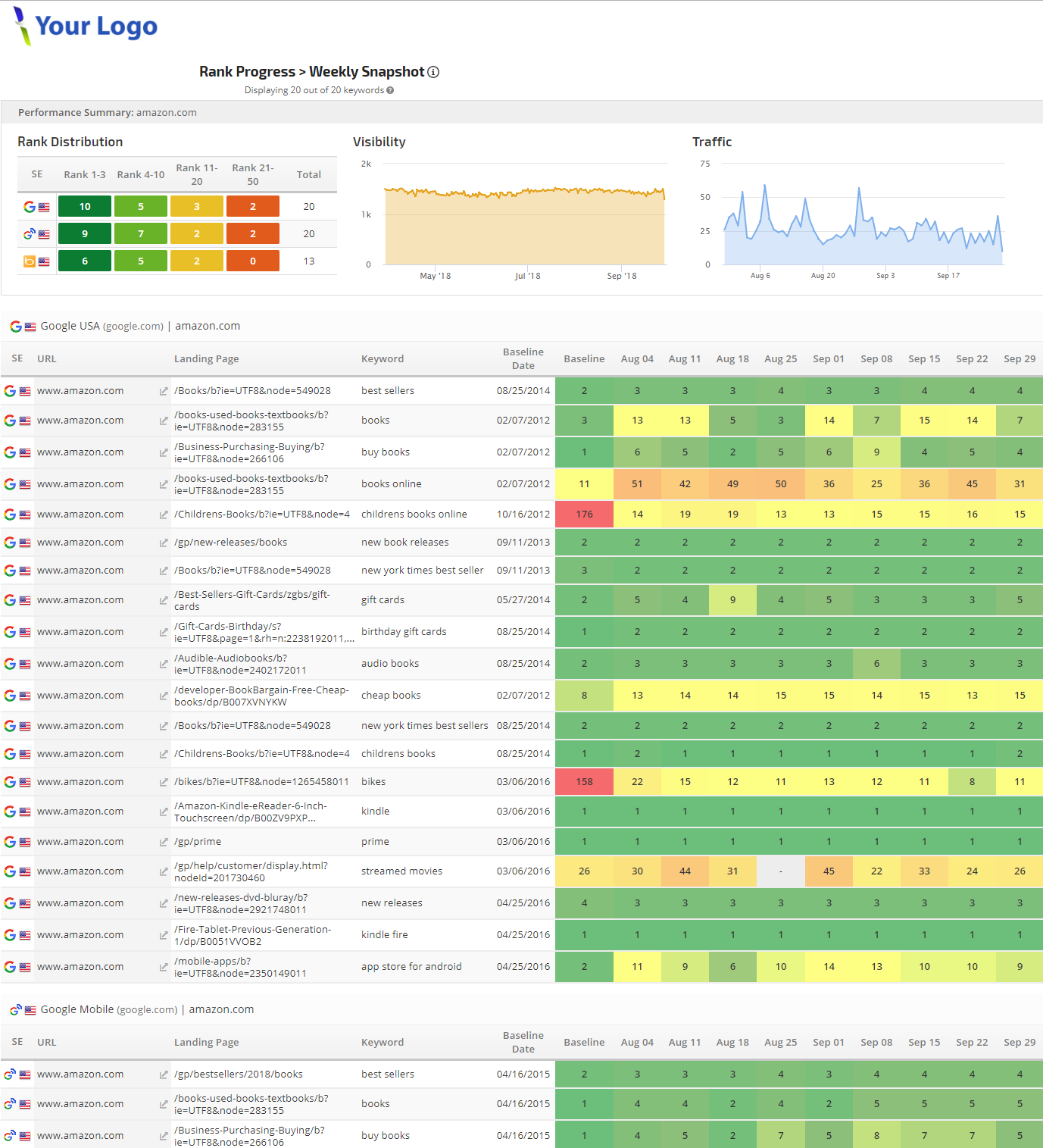Sort by Baseline Date in Google USA table
This screenshot has width=1043, height=1148.
[523, 359]
